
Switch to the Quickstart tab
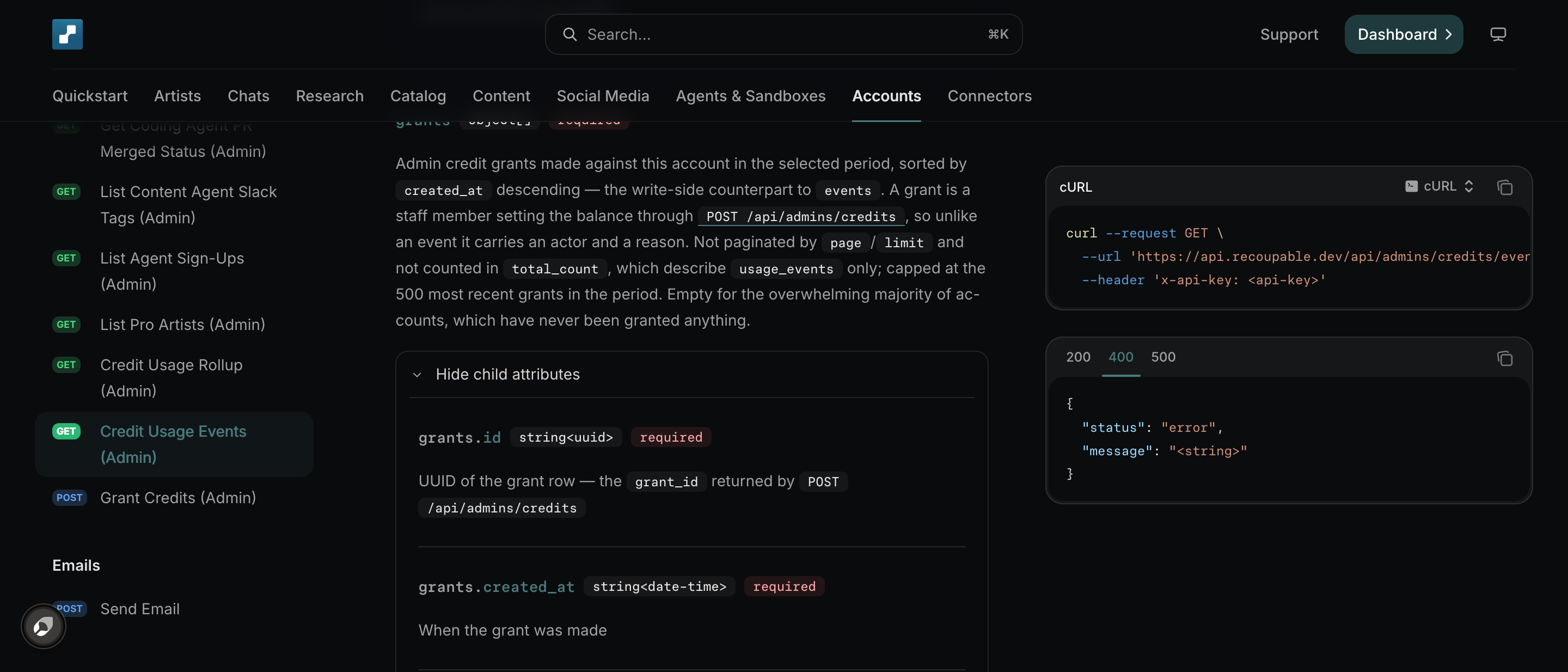point(90,95)
